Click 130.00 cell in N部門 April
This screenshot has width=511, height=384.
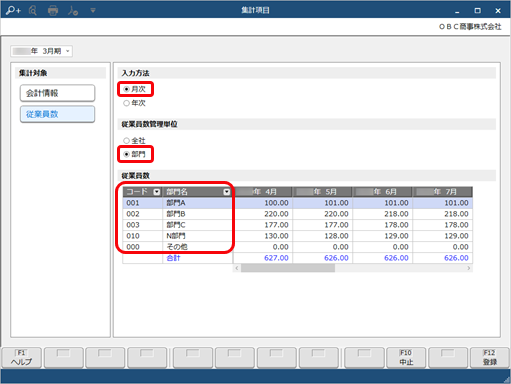(x=263, y=236)
